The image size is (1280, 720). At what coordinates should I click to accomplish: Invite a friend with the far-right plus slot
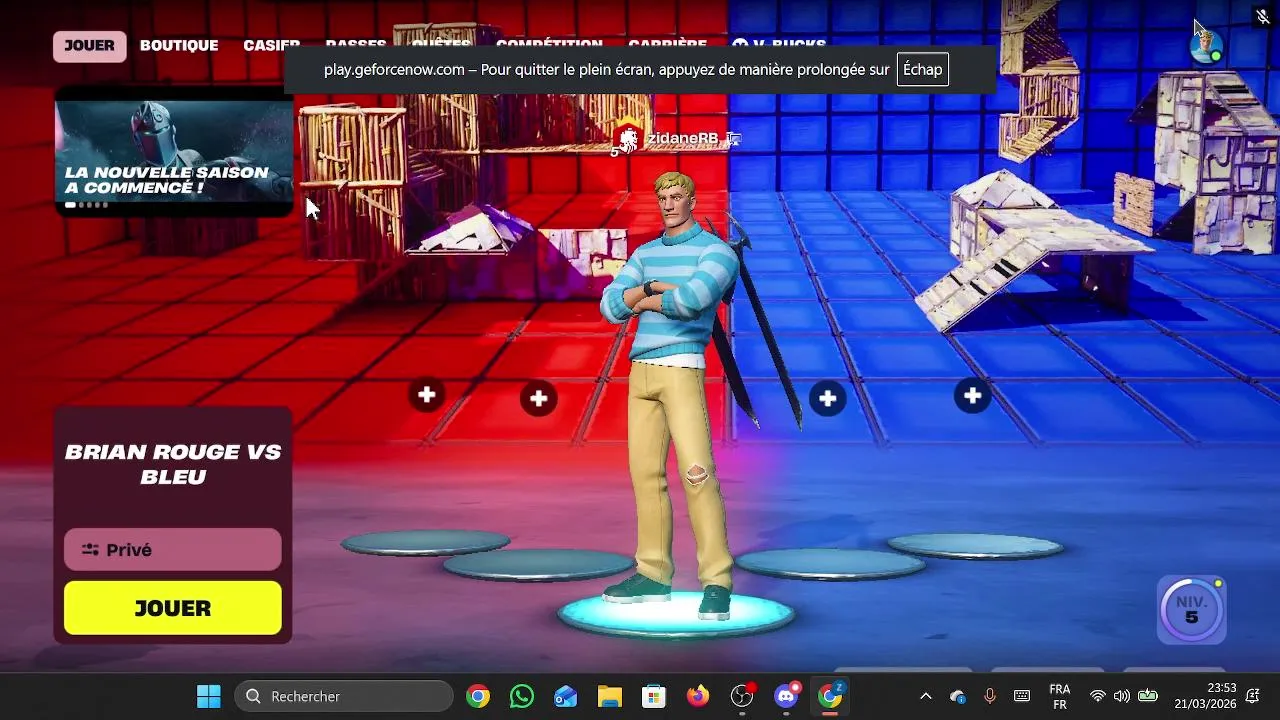point(972,396)
